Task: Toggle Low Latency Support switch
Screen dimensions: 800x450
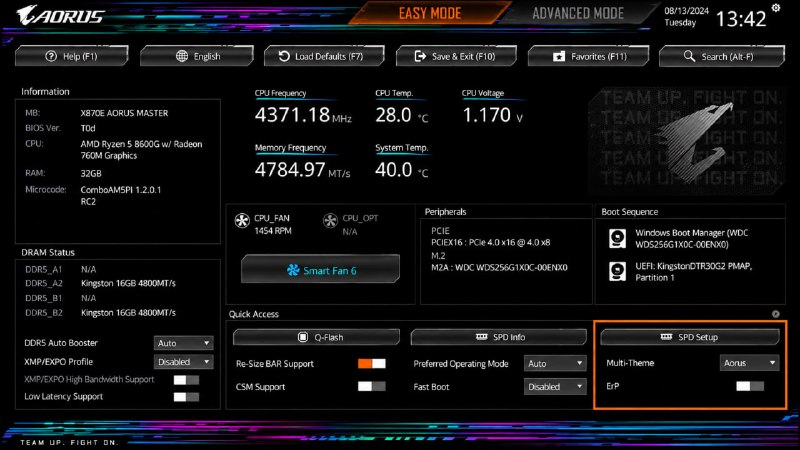Action: 186,397
